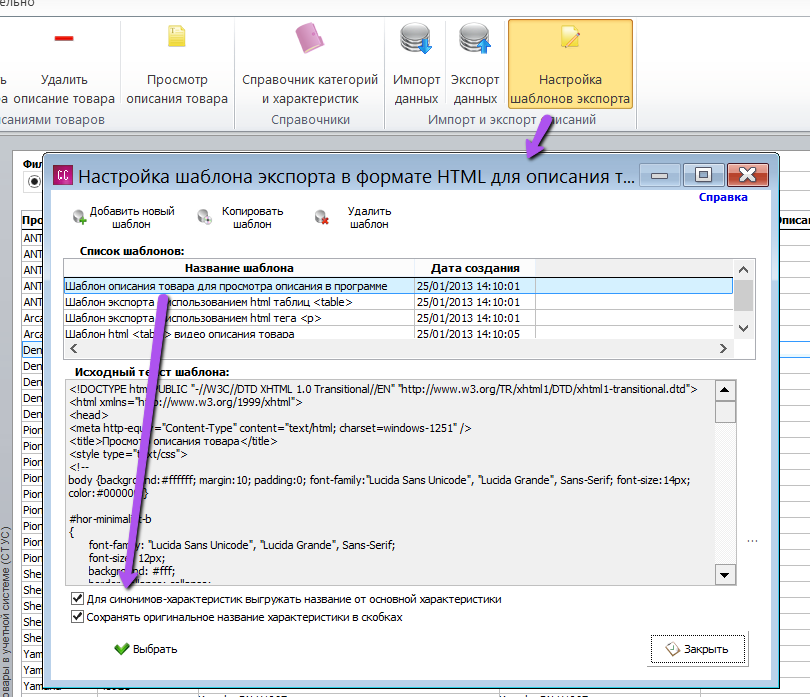Click Удалить описание товара ribbon label

(x=64, y=89)
